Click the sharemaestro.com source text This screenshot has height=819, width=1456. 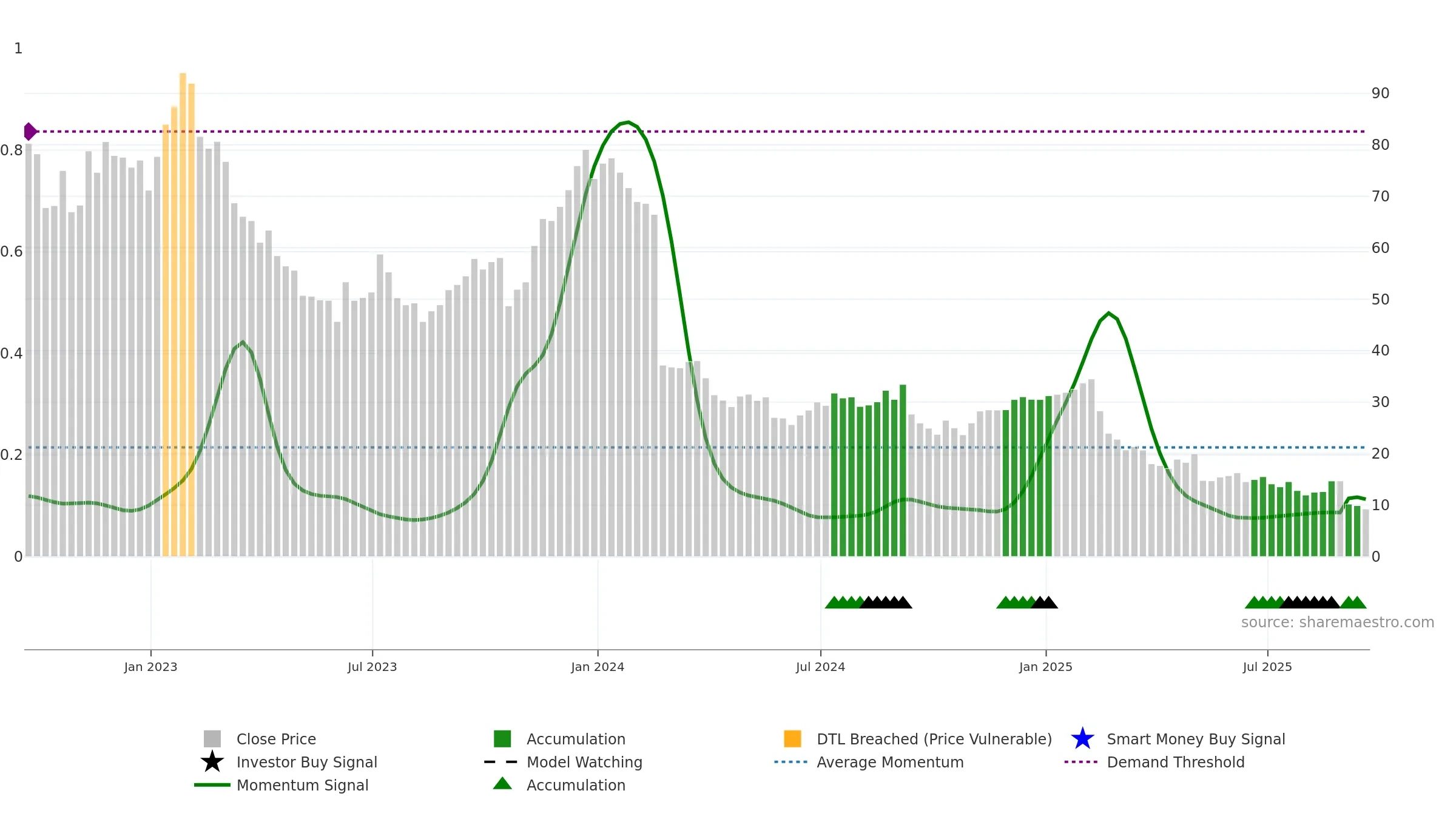1338,622
